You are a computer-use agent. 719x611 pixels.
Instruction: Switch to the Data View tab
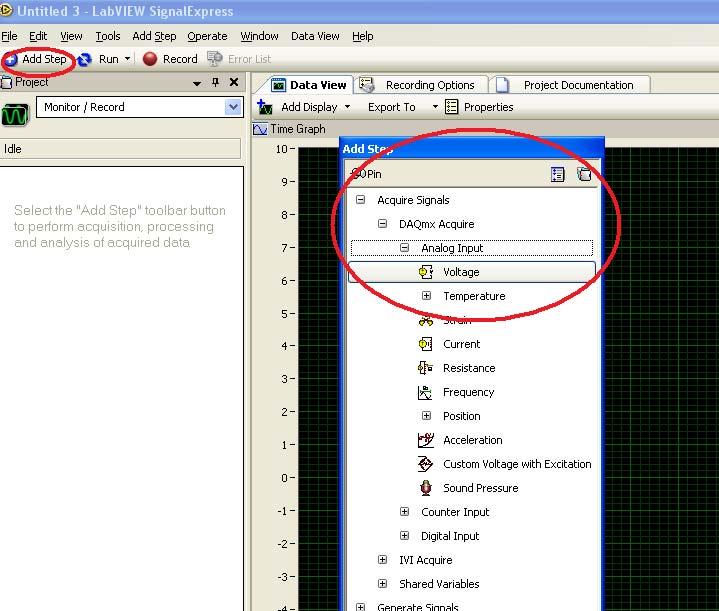point(310,85)
